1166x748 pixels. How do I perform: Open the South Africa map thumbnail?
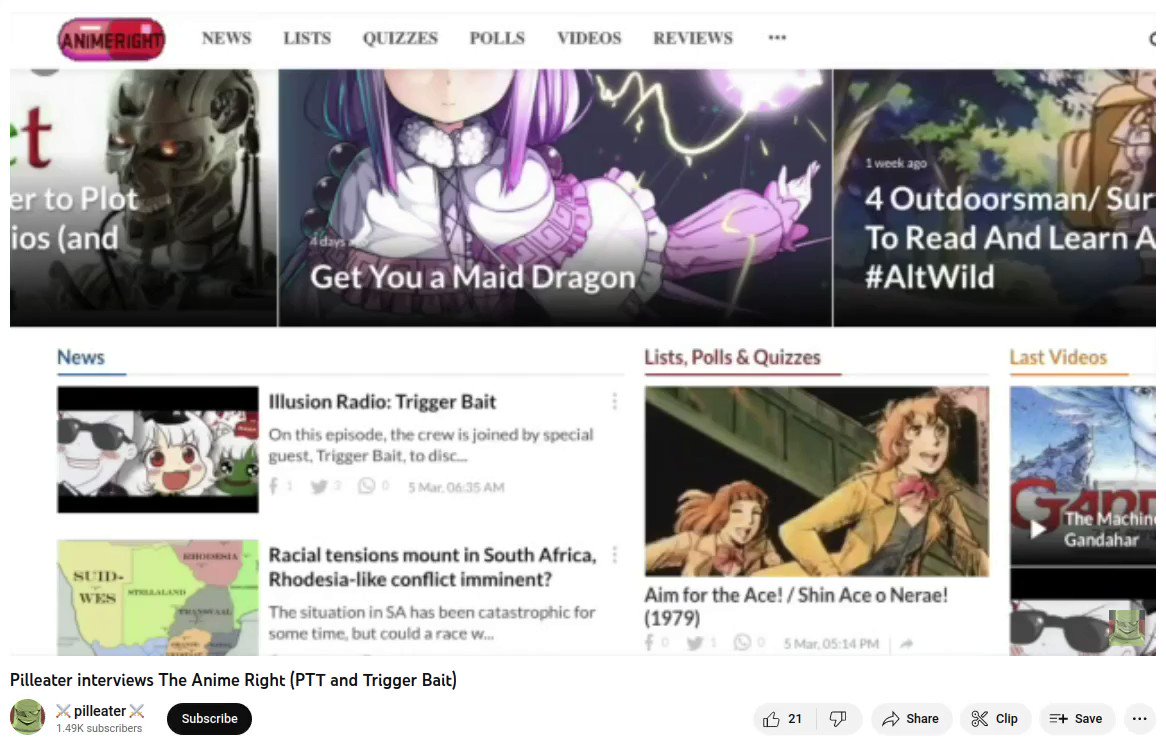[158, 598]
